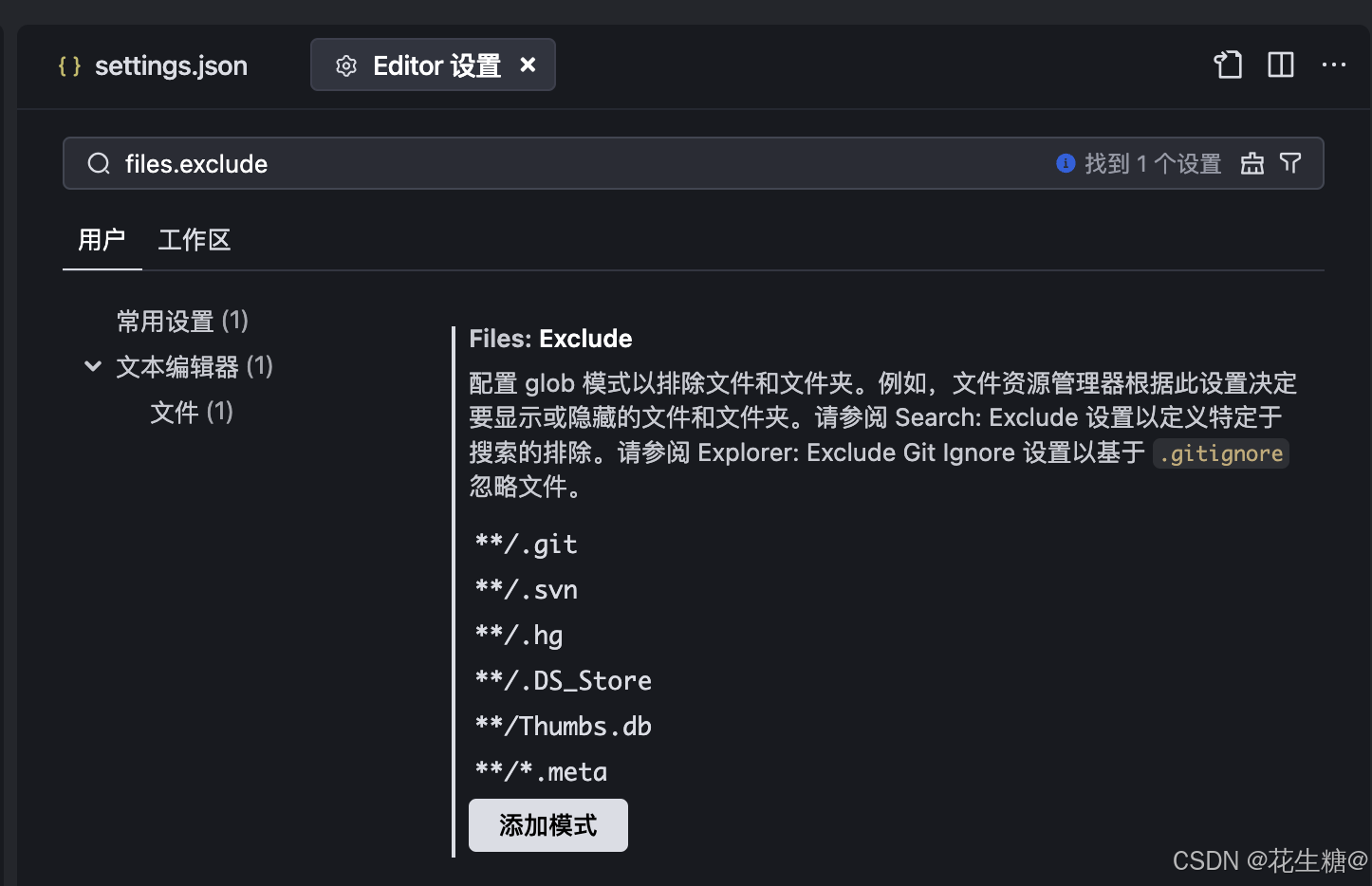Collapse the 文本编辑器 tree section
1372x886 pixels.
pyautogui.click(x=92, y=366)
